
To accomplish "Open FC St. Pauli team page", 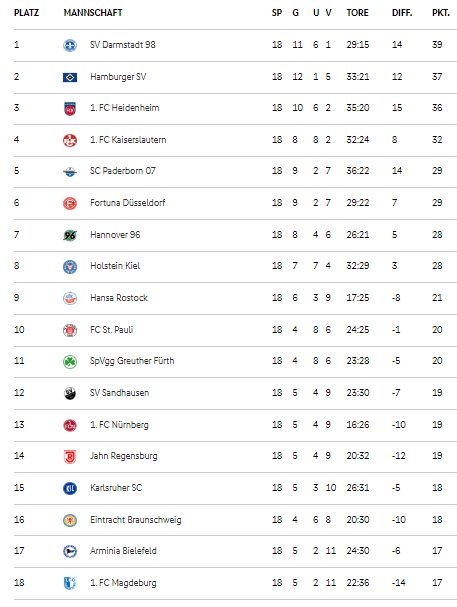I will [111, 329].
